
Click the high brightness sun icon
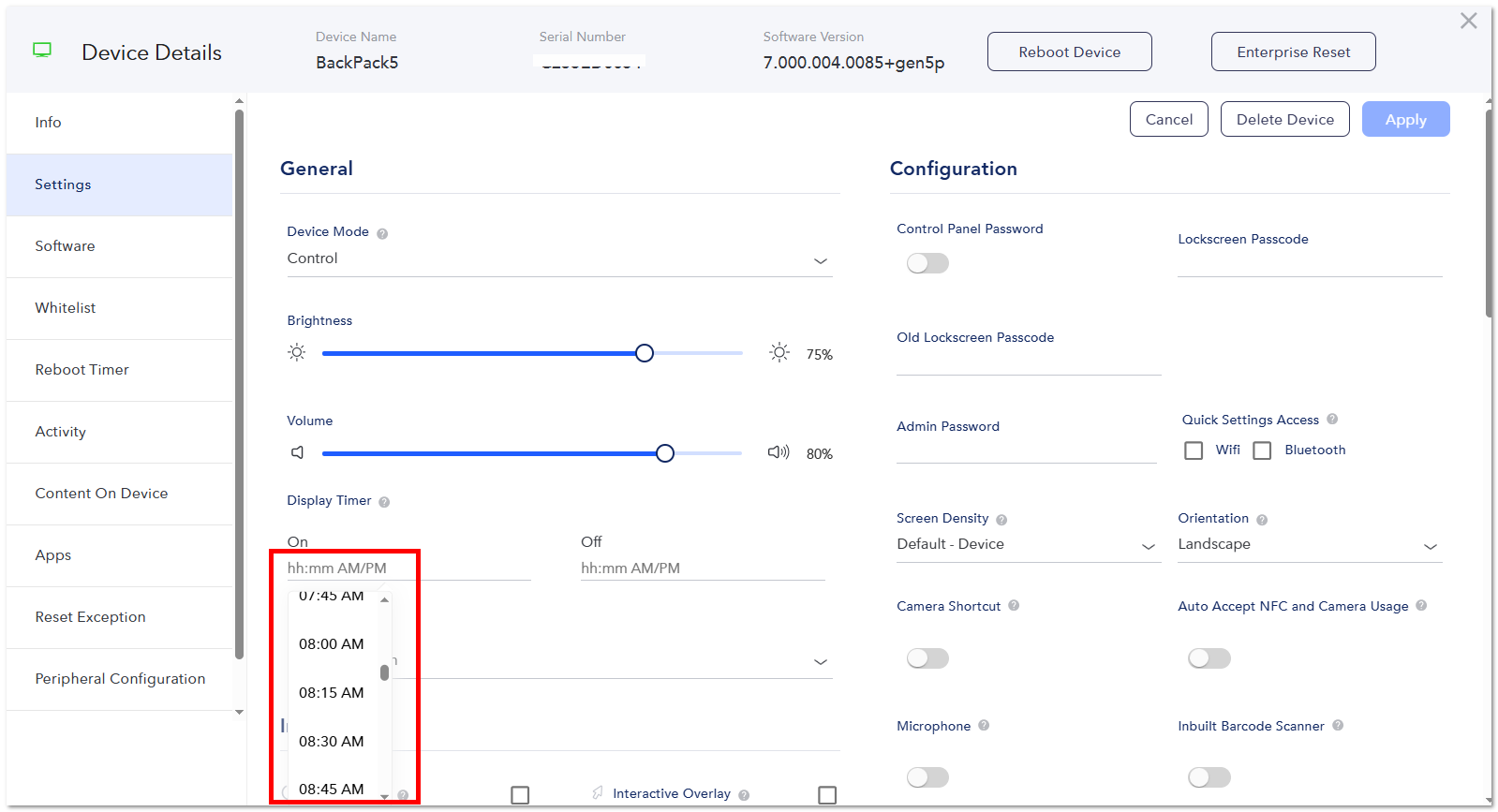[x=779, y=352]
